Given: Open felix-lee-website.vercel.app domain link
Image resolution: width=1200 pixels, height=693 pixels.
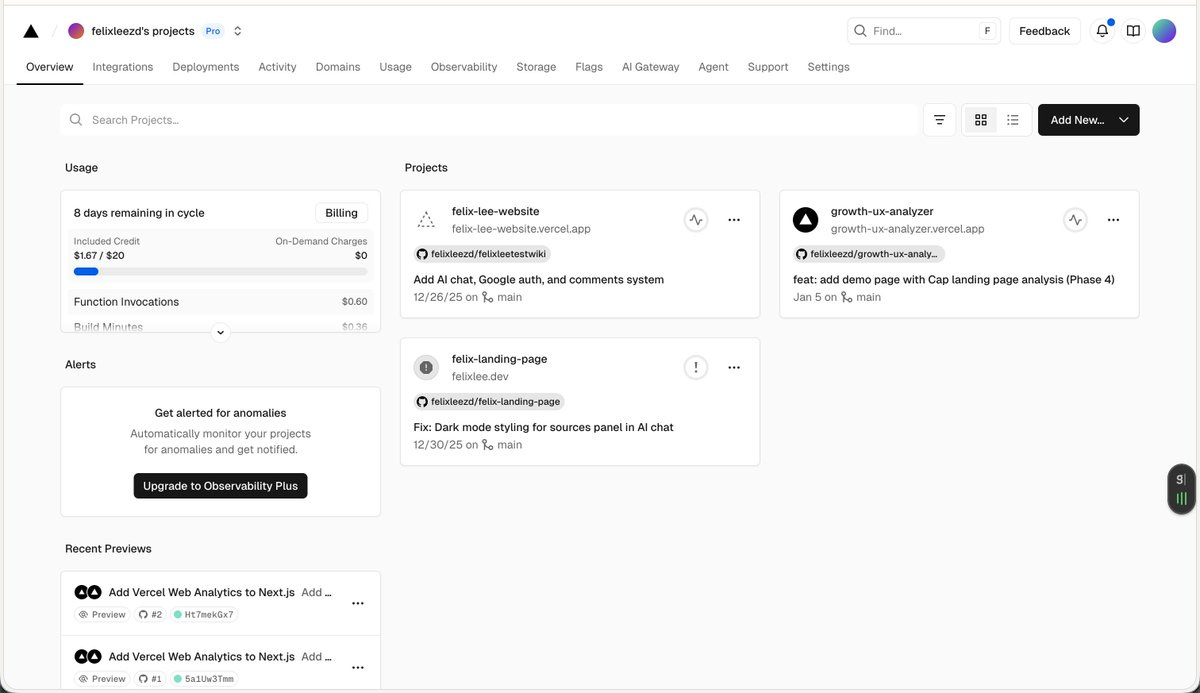Looking at the screenshot, I should tap(521, 229).
